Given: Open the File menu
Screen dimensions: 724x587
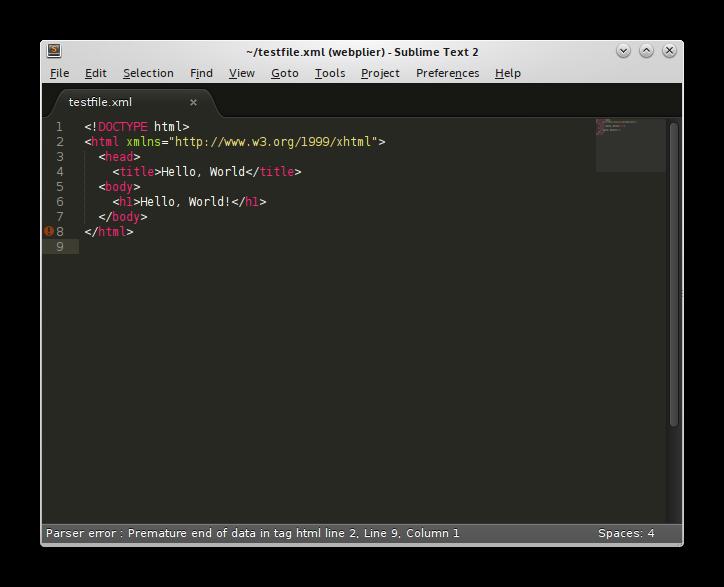Looking at the screenshot, I should 60,73.
